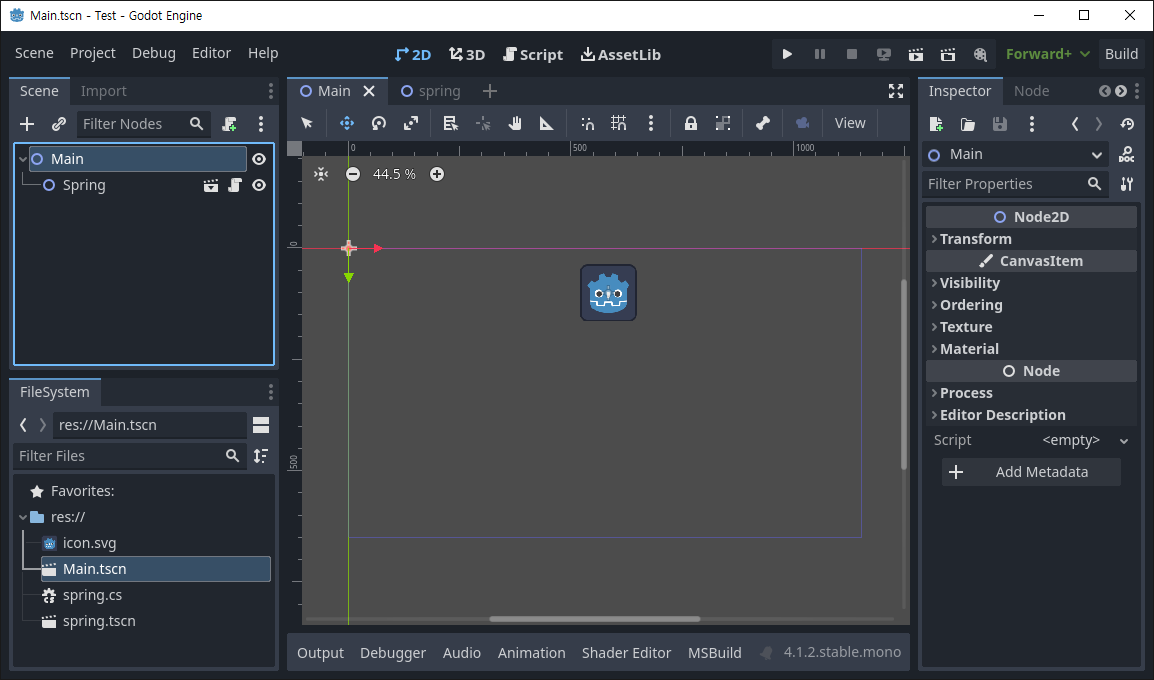The image size is (1154, 680).
Task: Click the Build button
Action: click(x=1121, y=54)
